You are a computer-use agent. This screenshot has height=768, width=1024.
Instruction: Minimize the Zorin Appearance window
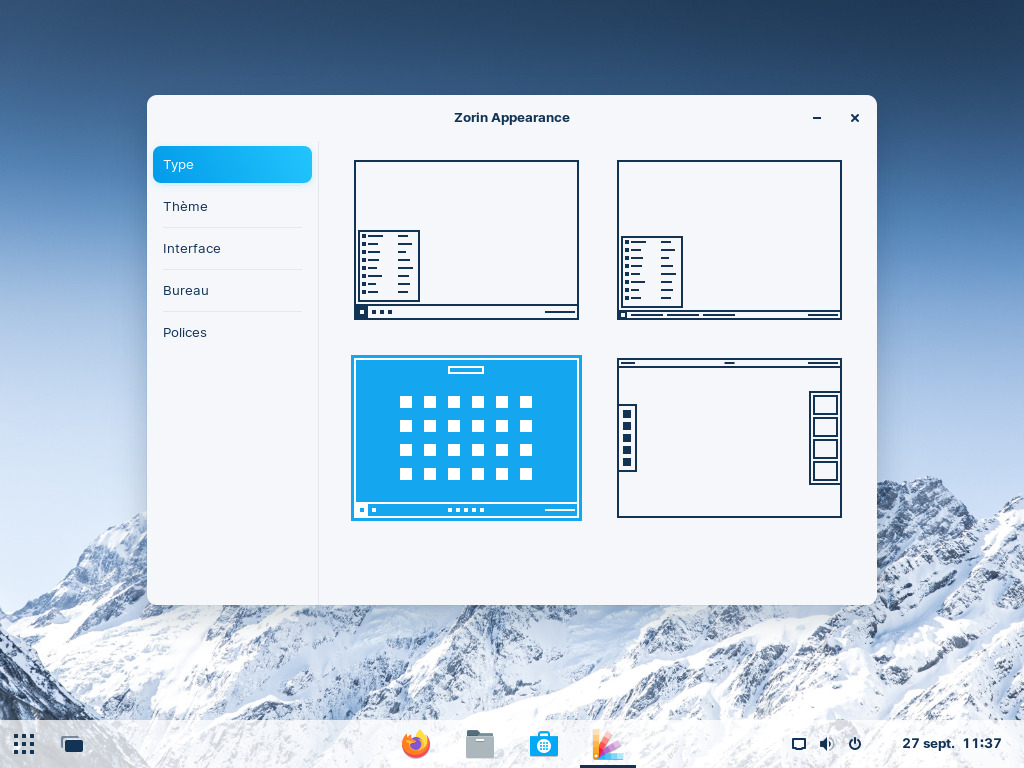tap(817, 118)
